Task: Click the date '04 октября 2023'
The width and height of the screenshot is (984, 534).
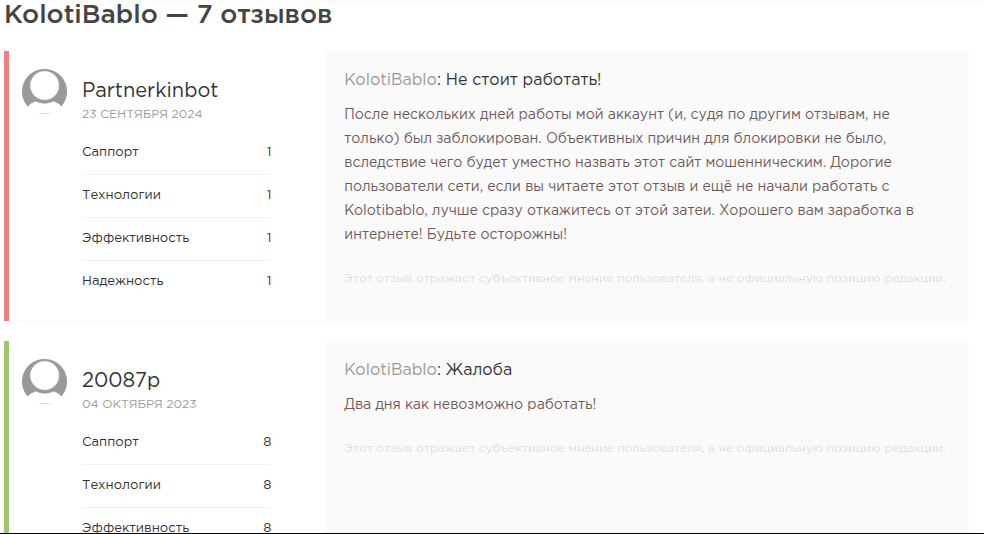Action: (x=139, y=404)
